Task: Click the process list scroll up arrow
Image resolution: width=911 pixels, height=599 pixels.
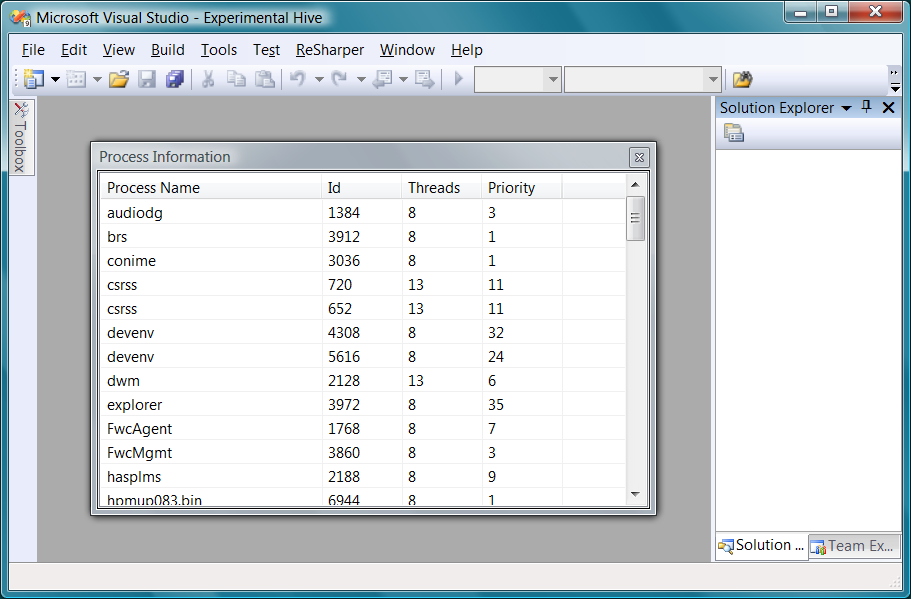Action: (635, 185)
